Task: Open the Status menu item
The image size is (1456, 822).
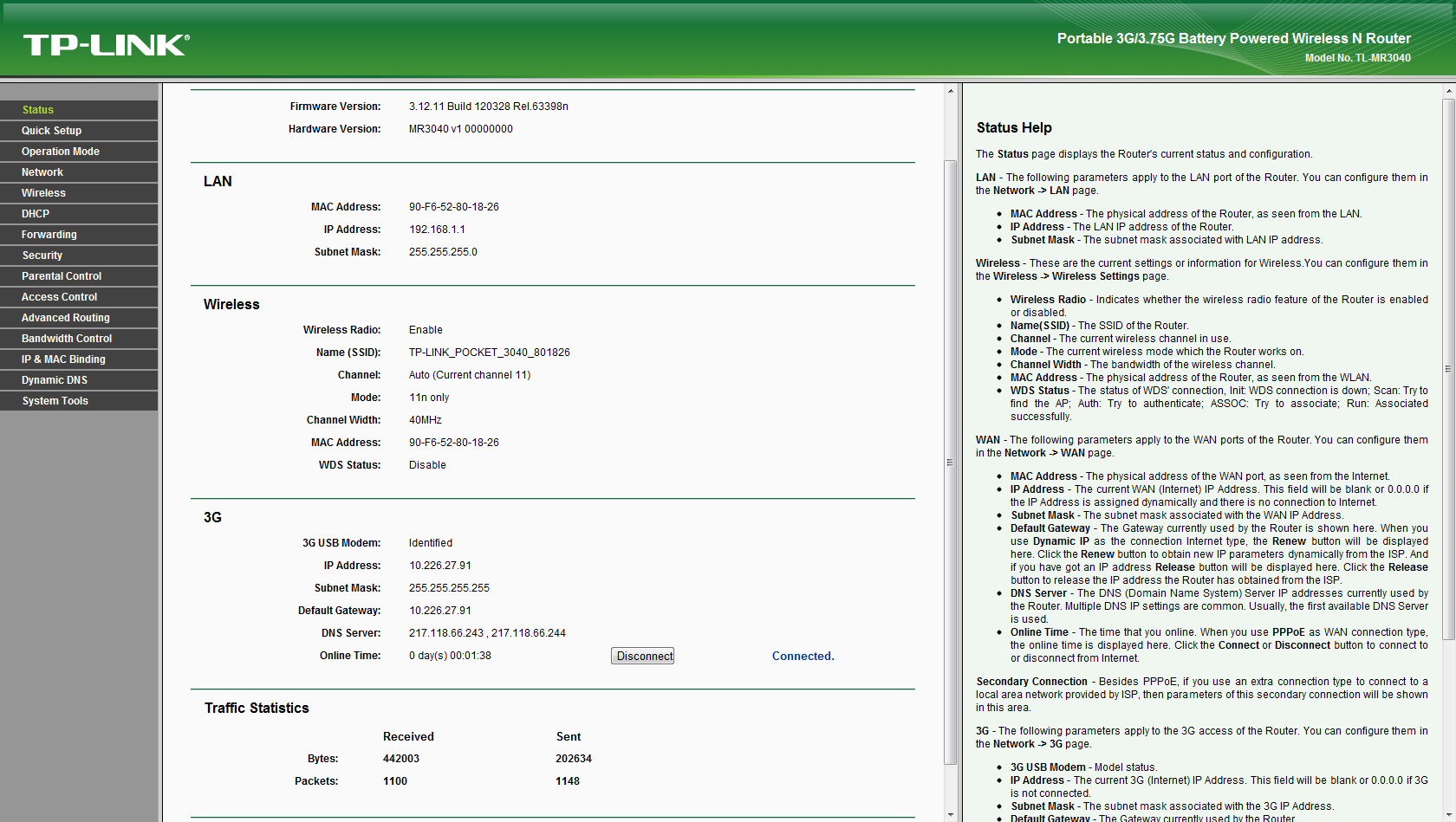Action: [79, 110]
